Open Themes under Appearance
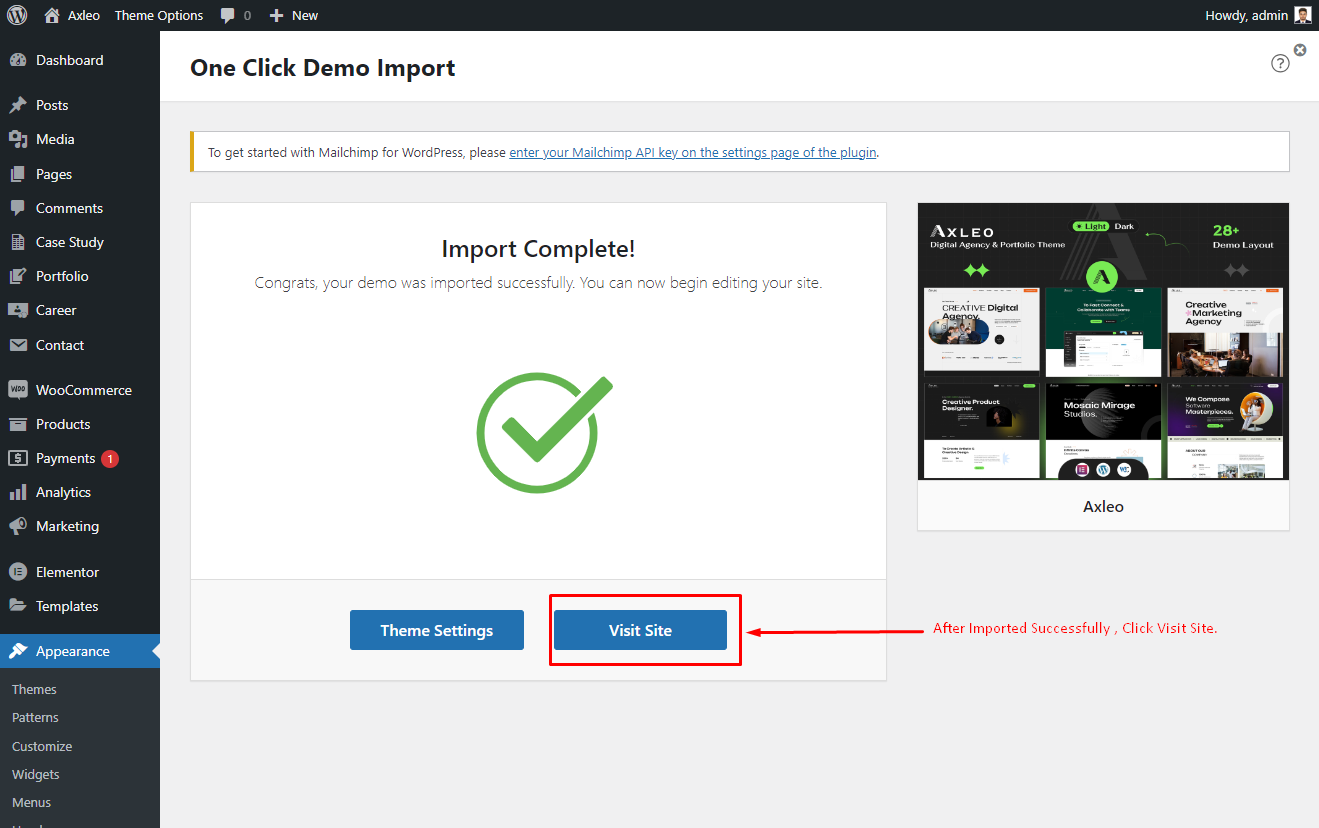 pos(34,689)
